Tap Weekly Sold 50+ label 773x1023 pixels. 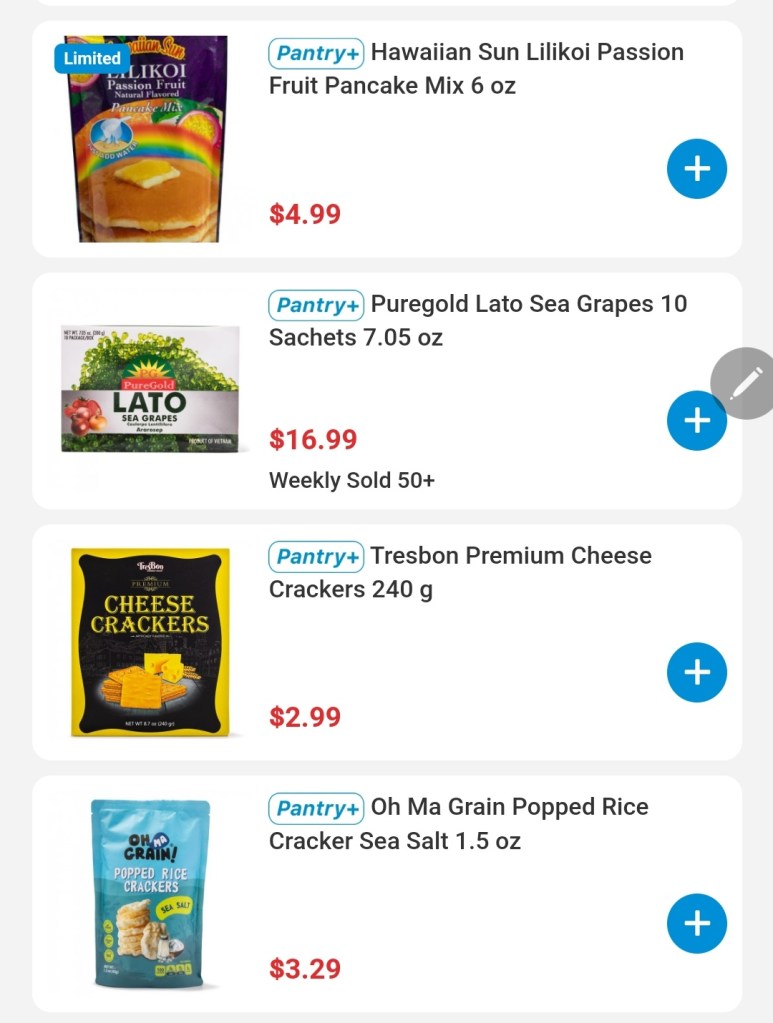click(x=352, y=481)
